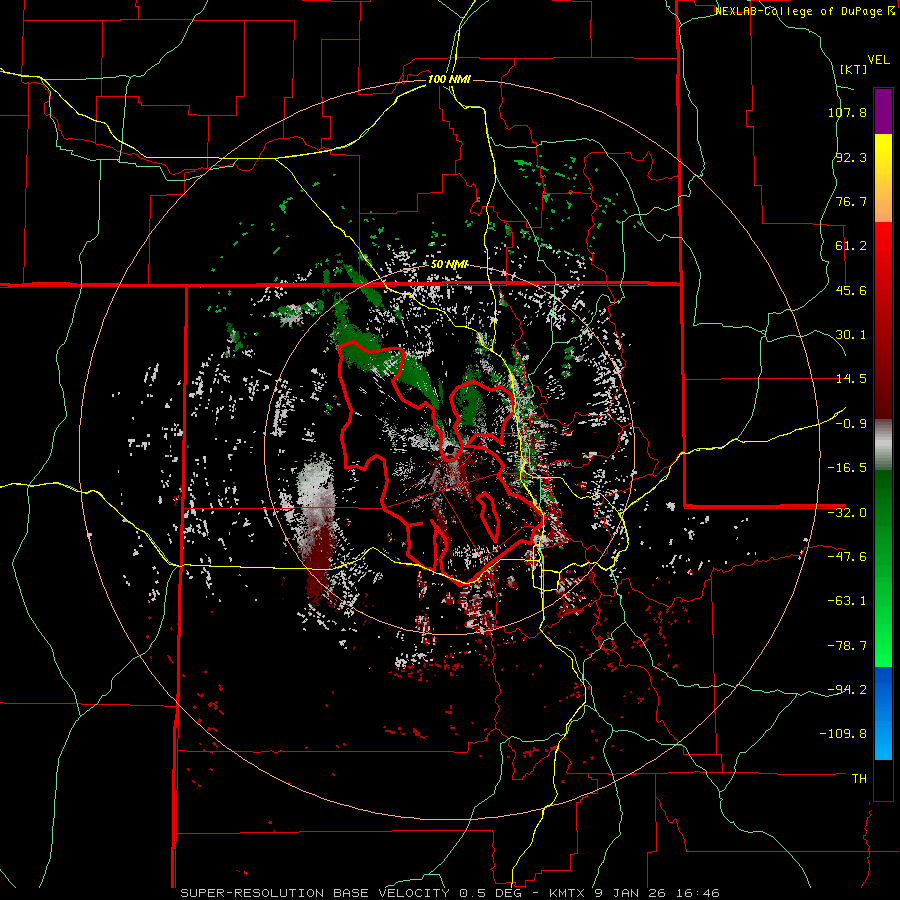Select the -16.5 legend value
Viewport: 900px width, 900px height.
[847, 468]
